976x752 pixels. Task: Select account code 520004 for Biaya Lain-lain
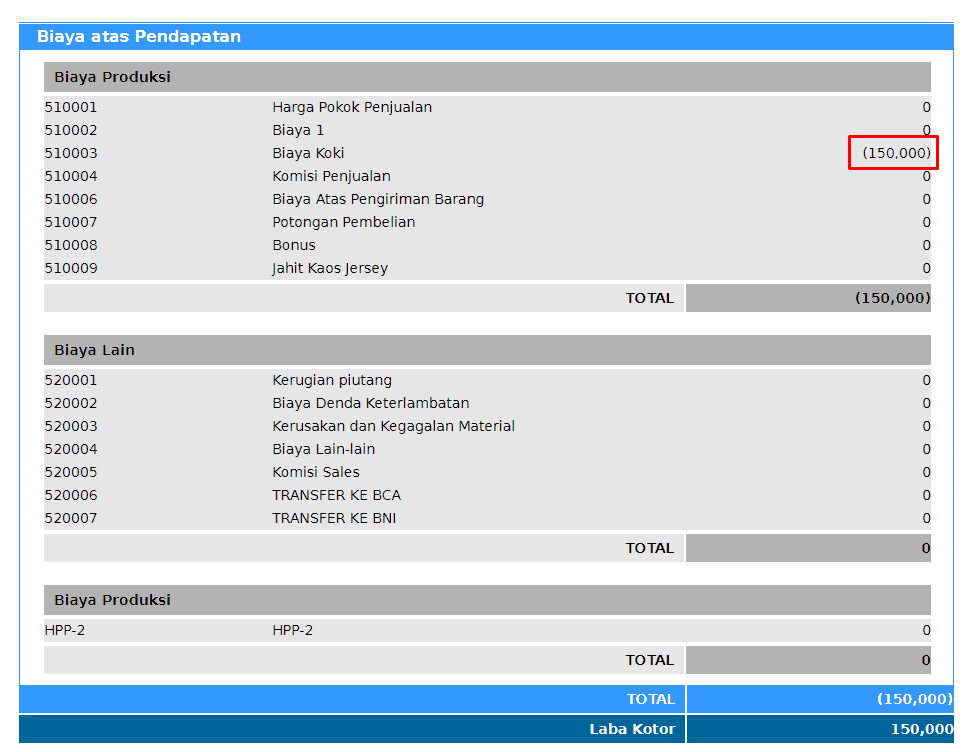point(71,449)
